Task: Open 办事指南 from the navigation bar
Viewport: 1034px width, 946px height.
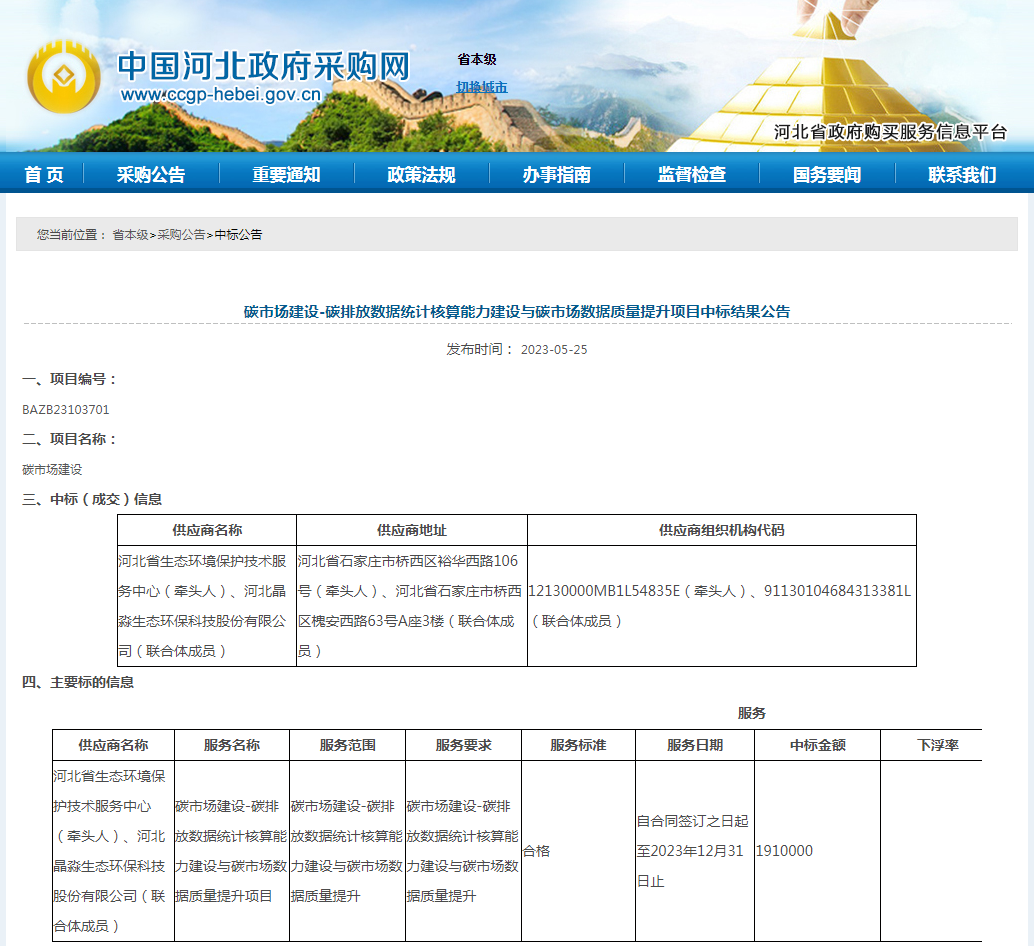Action: tap(557, 174)
